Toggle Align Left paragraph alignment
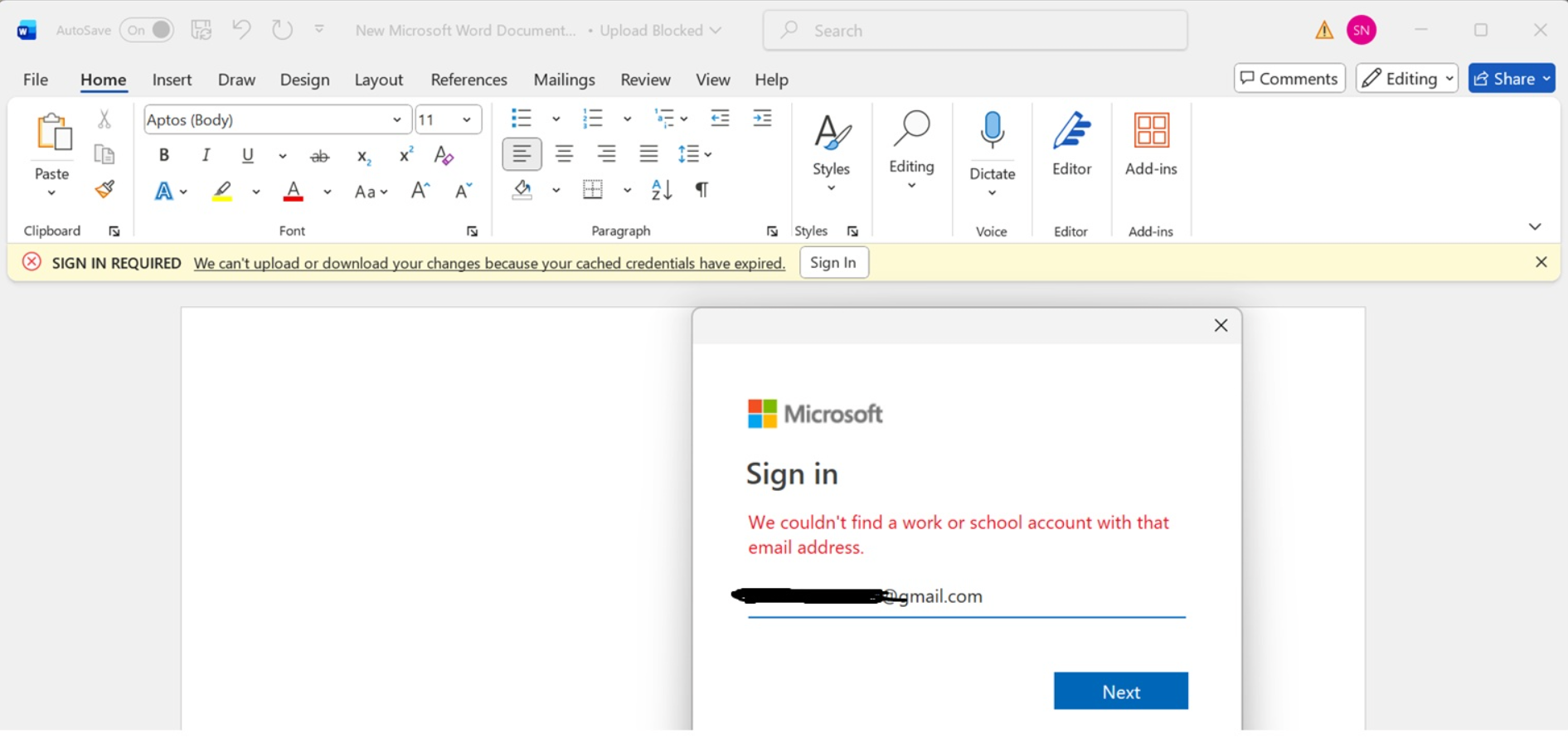The width and height of the screenshot is (1568, 738). [522, 154]
